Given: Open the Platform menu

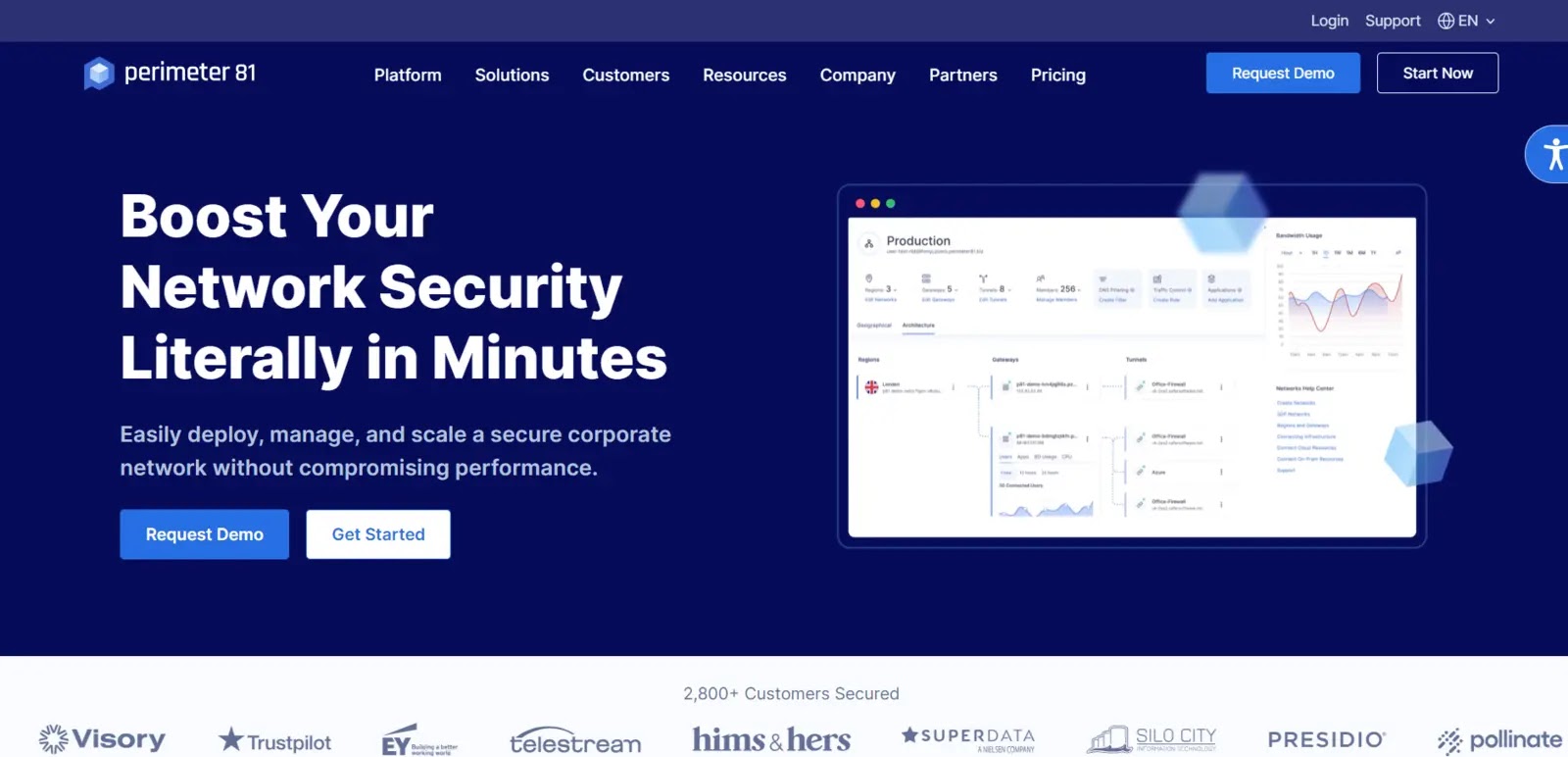Looking at the screenshot, I should point(408,76).
